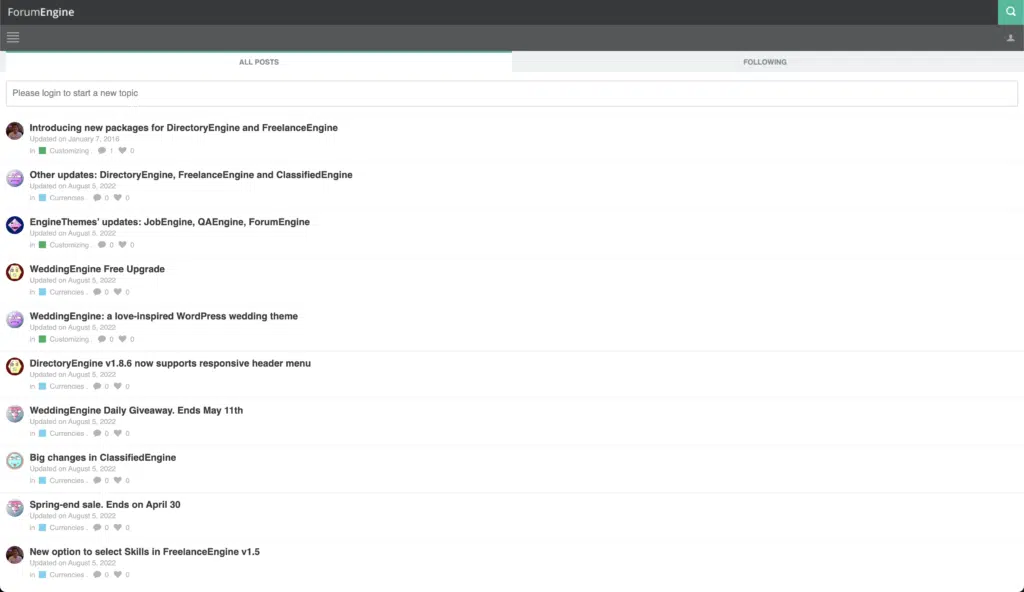
Task: Open Currencies category under 'New option to select Skills'
Action: (67, 574)
